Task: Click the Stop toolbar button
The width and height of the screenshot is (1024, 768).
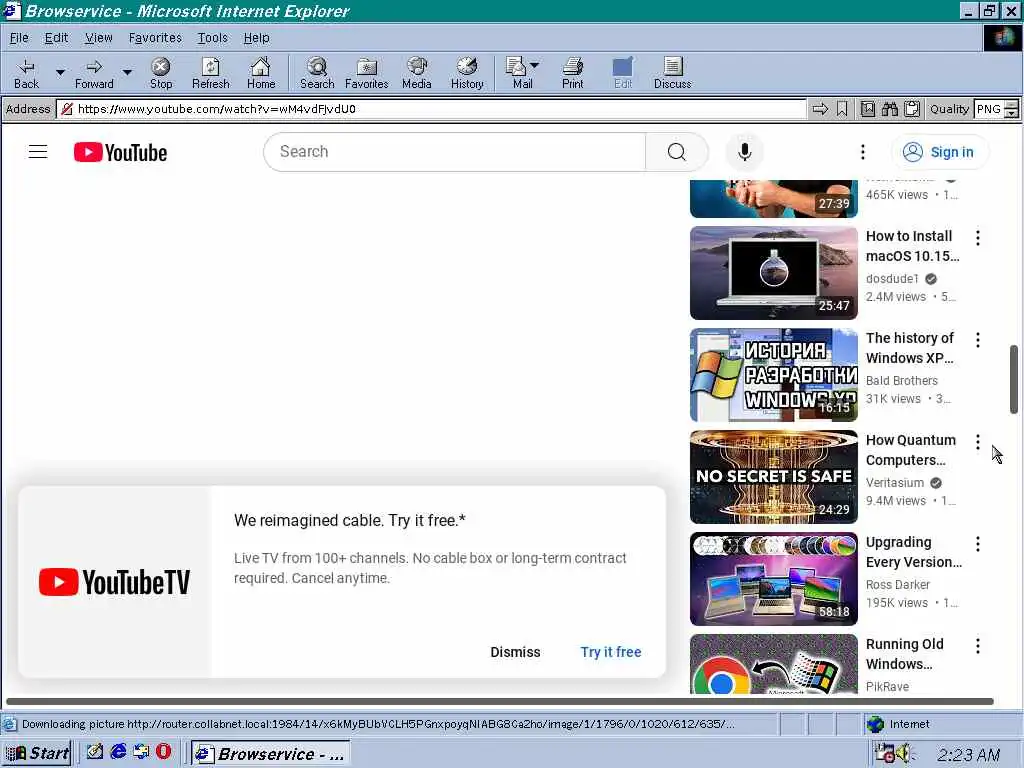Action: click(161, 73)
